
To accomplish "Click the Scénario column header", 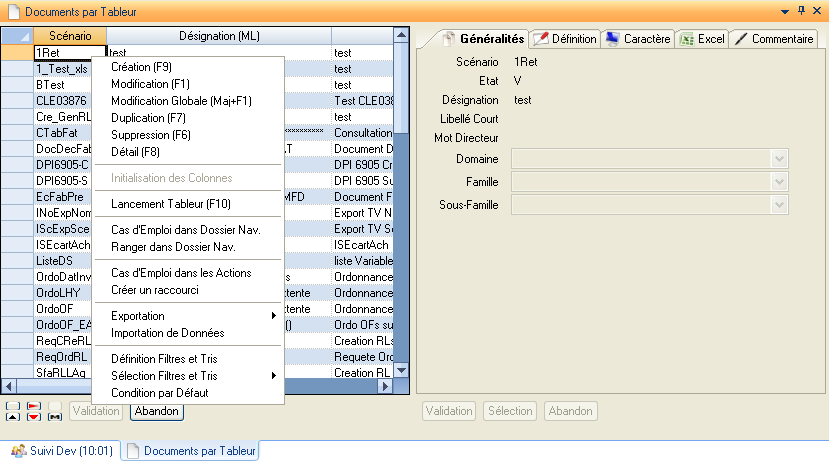I will (x=70, y=35).
